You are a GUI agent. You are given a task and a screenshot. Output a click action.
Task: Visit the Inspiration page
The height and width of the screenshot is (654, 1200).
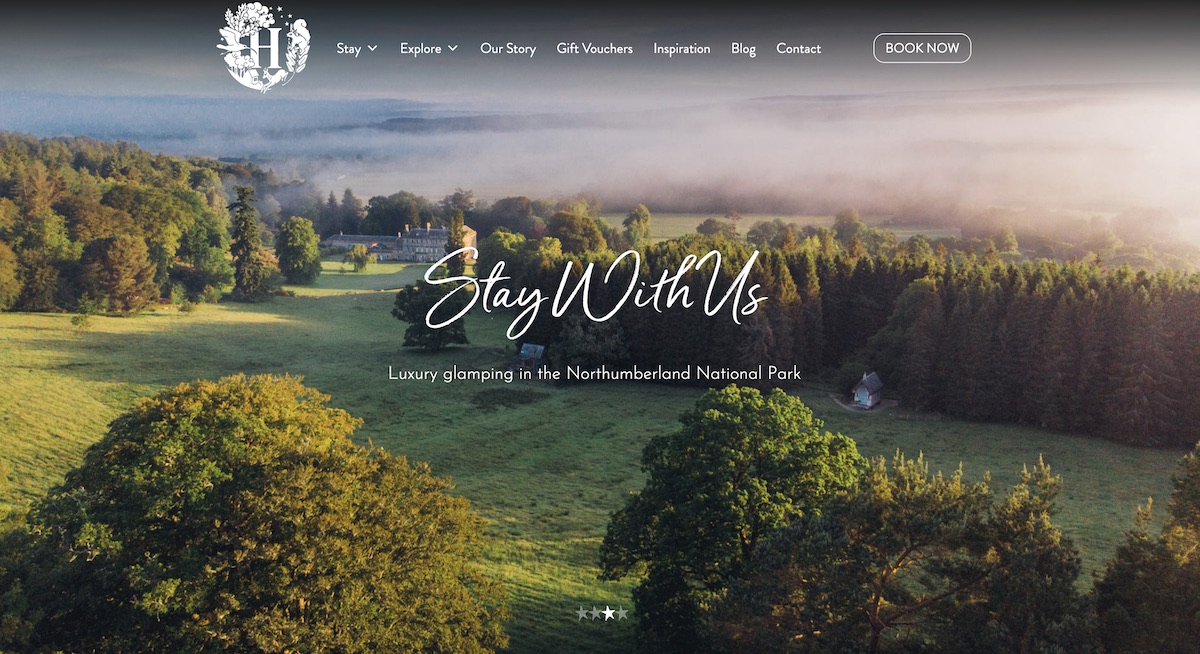tap(682, 48)
